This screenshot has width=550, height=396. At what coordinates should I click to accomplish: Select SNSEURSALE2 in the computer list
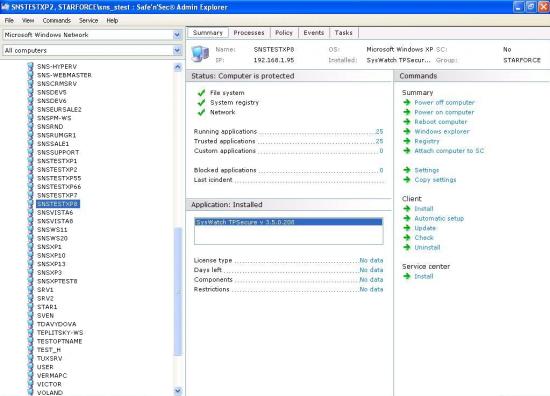point(59,109)
